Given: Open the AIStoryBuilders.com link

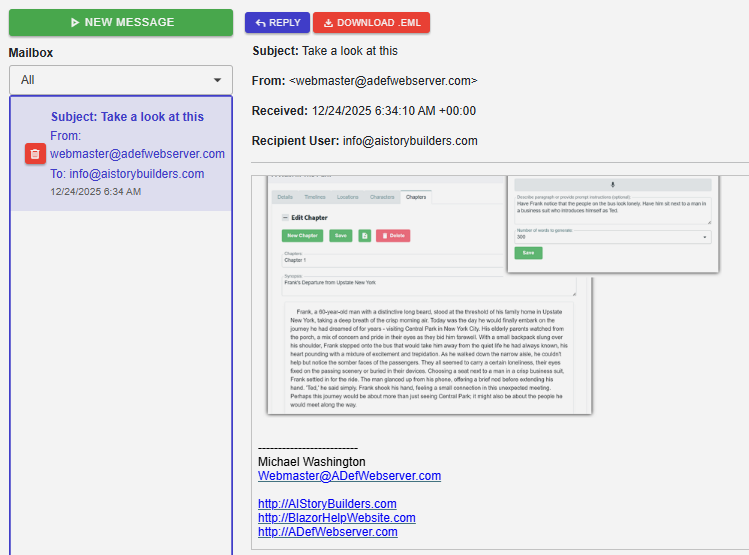Looking at the screenshot, I should click(327, 504).
